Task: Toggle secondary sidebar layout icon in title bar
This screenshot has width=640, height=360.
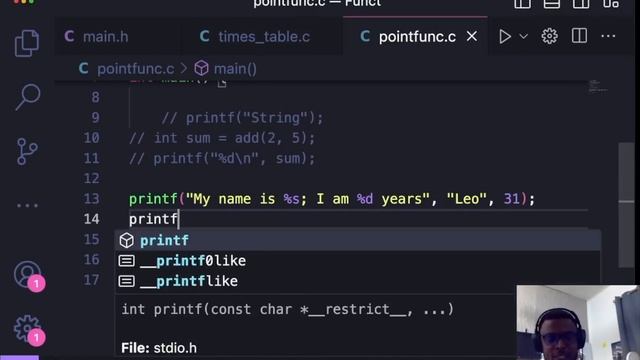Action: (x=581, y=3)
